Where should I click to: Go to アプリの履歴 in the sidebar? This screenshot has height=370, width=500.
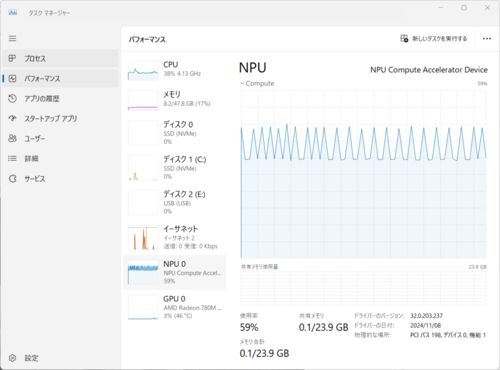point(61,98)
